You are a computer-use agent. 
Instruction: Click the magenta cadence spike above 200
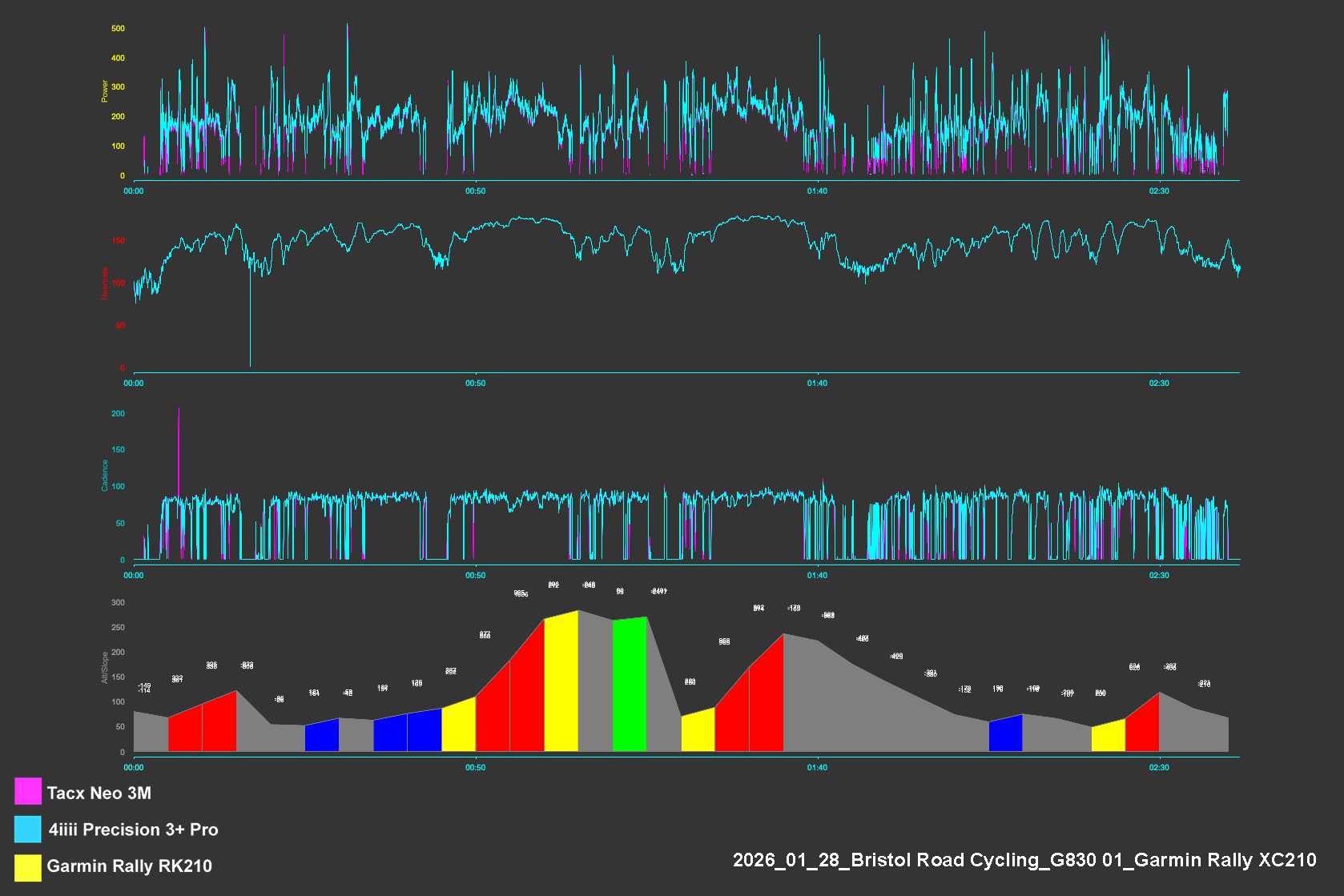point(178,452)
